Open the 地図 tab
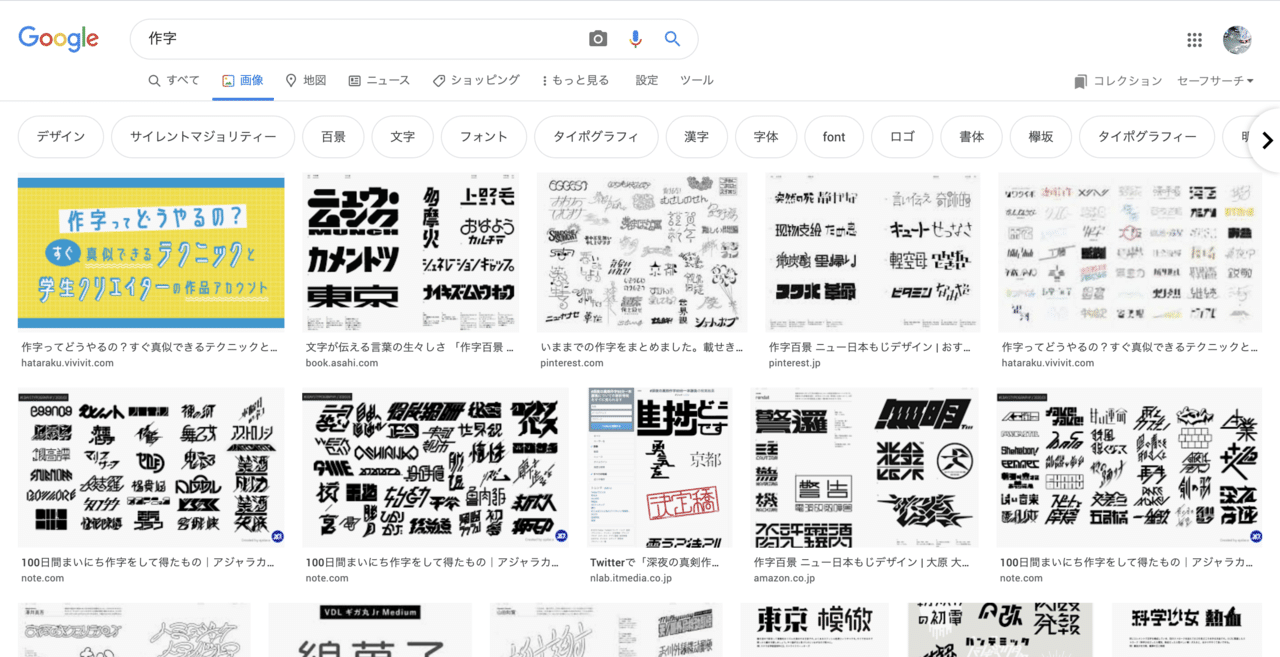The image size is (1280, 657). 306,80
